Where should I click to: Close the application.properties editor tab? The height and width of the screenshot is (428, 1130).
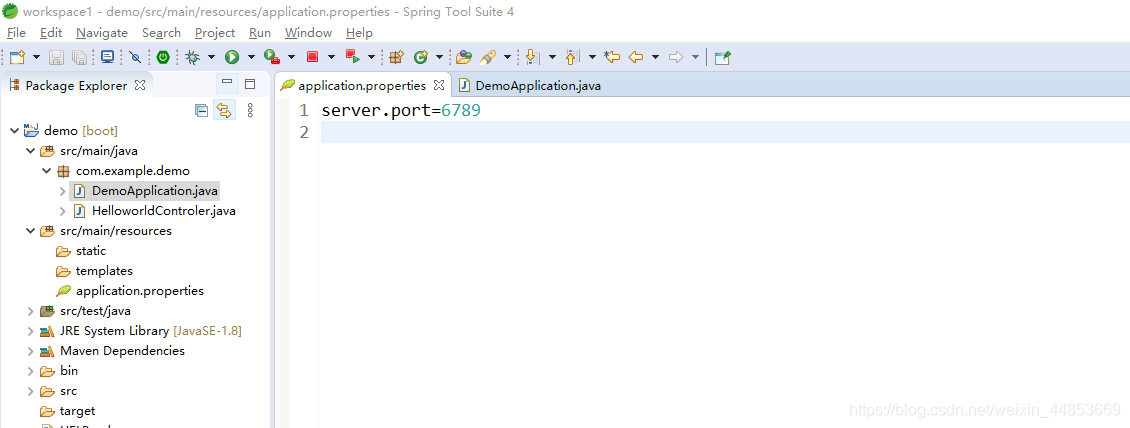(439, 85)
